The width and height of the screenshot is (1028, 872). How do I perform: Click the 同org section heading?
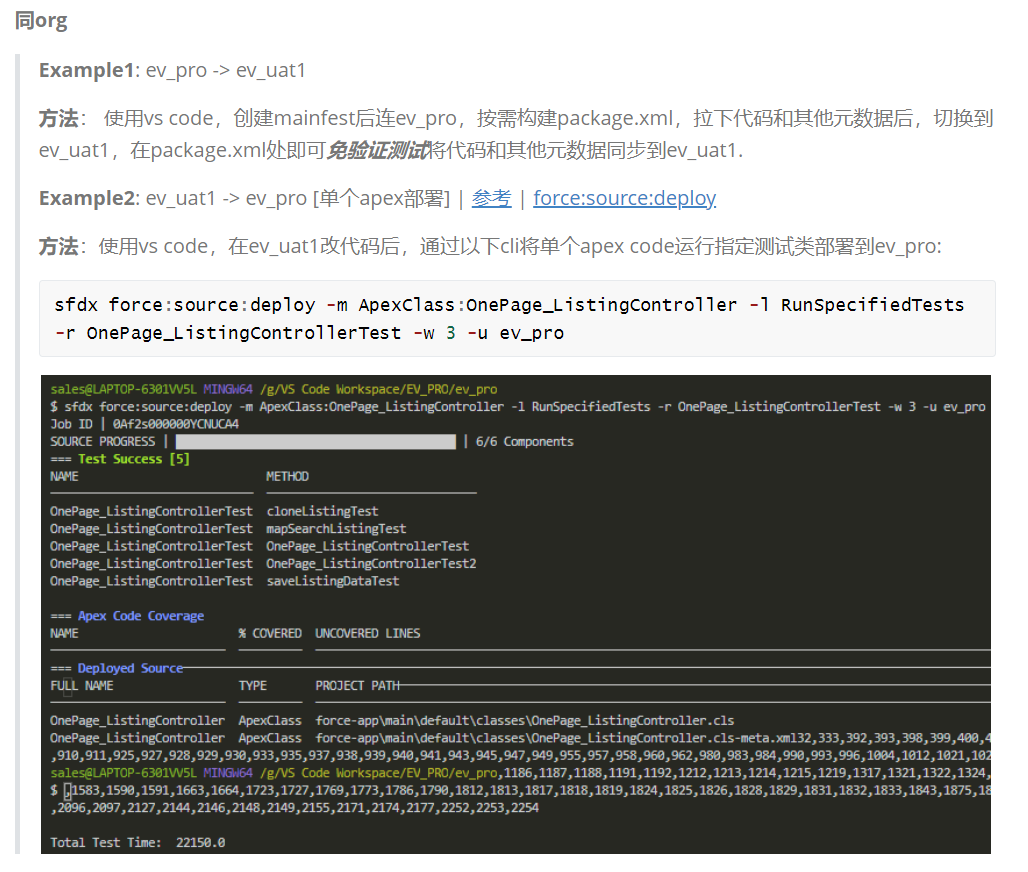click(x=40, y=19)
